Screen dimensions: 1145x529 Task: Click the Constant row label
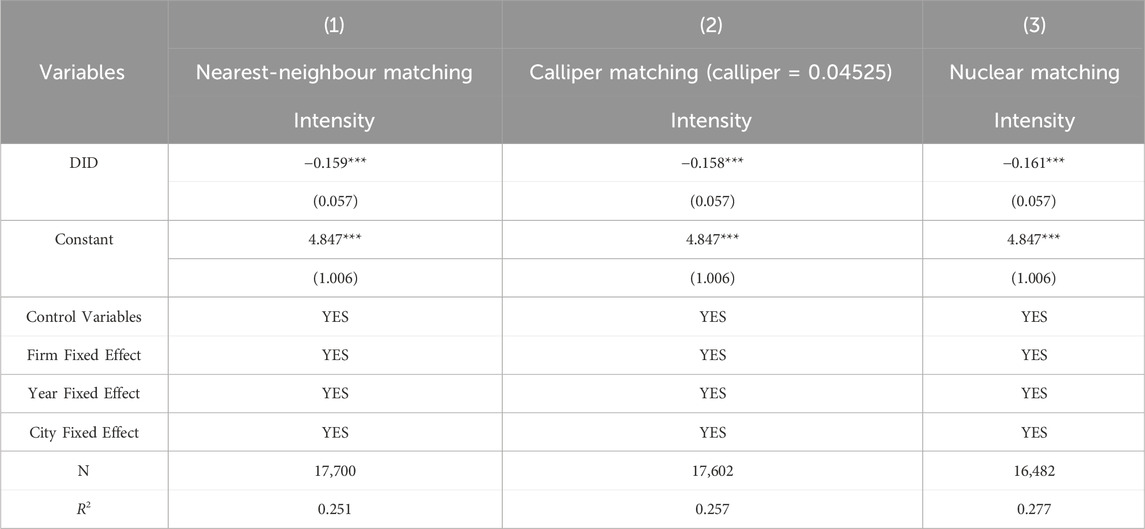tap(83, 239)
